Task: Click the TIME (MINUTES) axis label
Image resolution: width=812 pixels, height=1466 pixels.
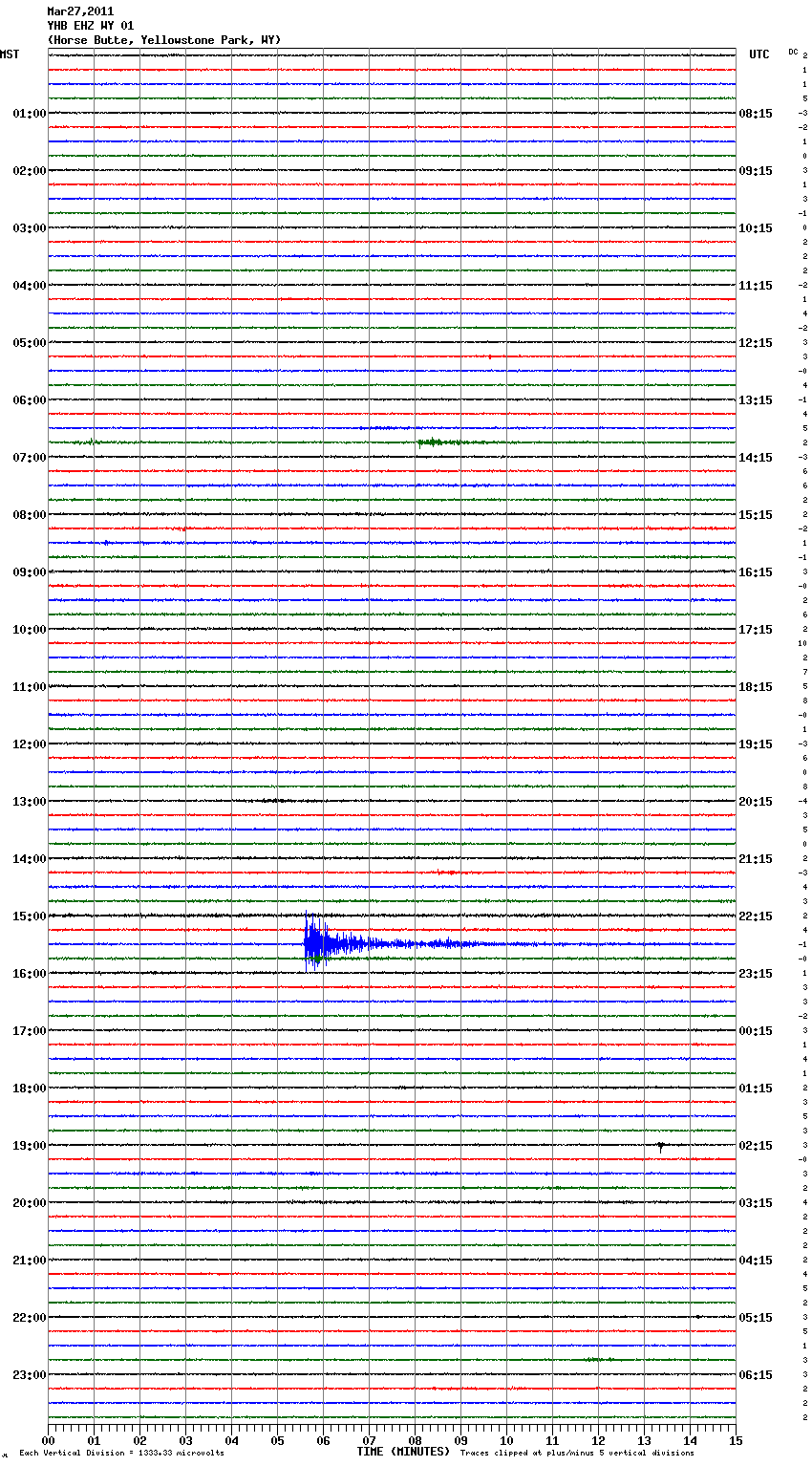Action: 402,1452
